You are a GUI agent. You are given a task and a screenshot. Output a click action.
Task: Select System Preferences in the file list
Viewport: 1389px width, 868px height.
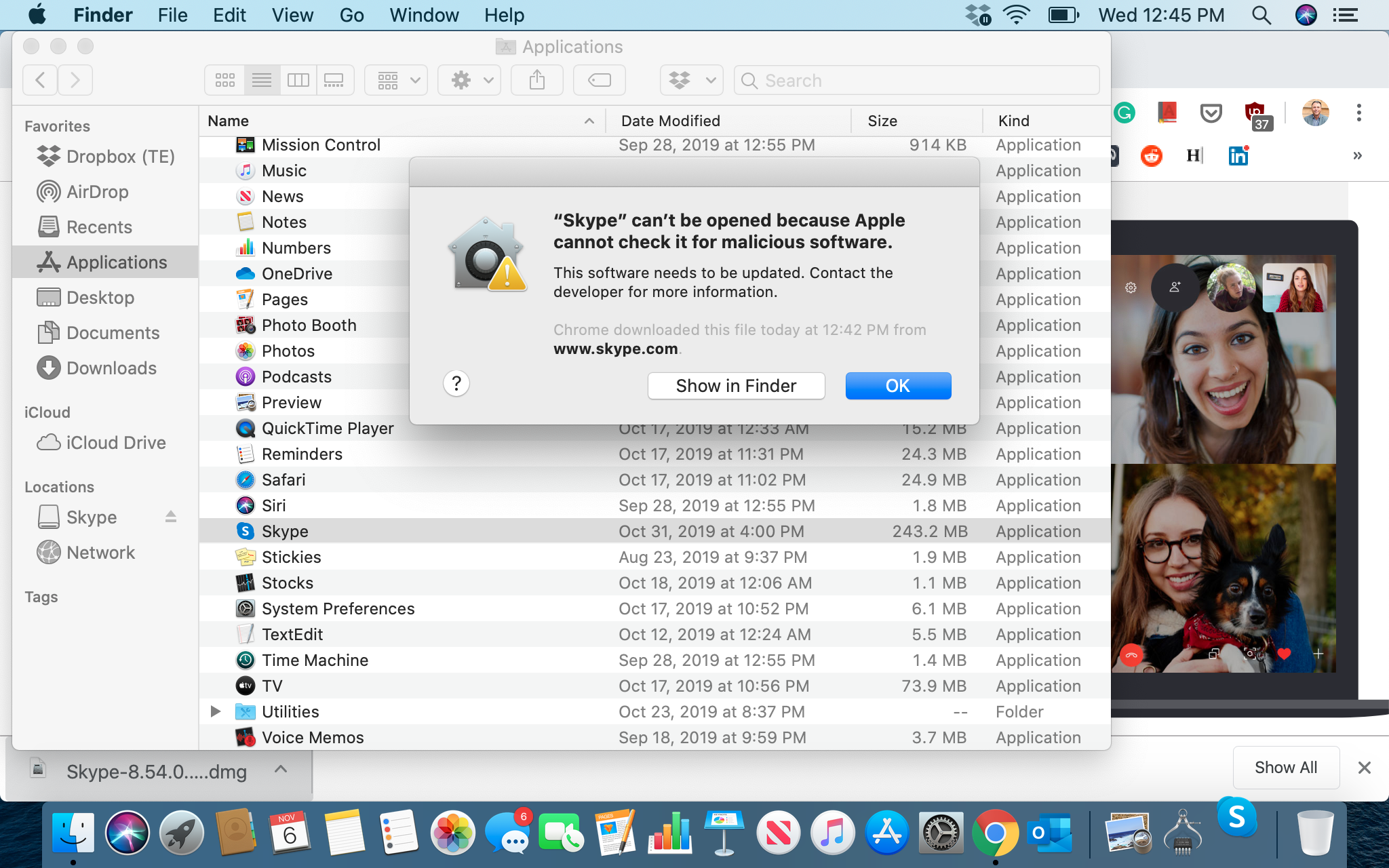[654, 608]
